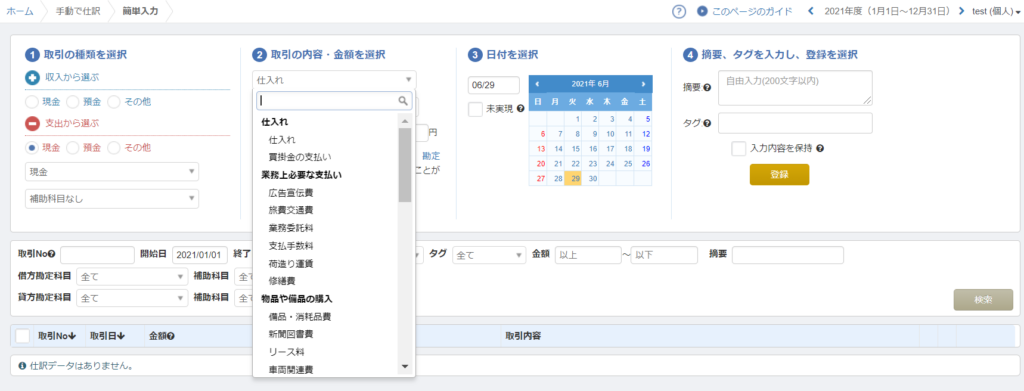Collapse the 仕入れ transaction content dropdown
Screen dimensions: 1024x391
pos(334,80)
